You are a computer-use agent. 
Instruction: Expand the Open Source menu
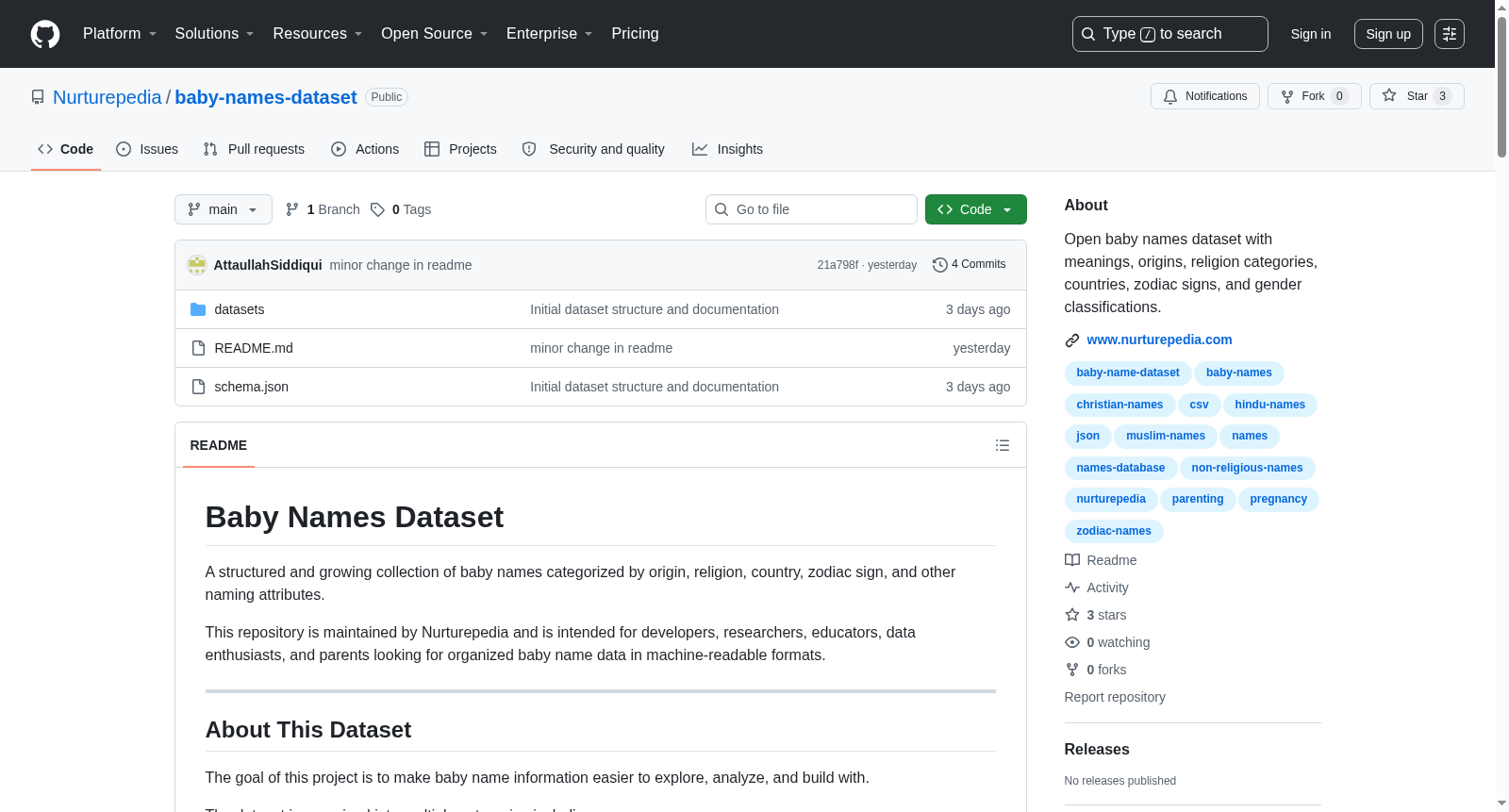click(x=435, y=34)
